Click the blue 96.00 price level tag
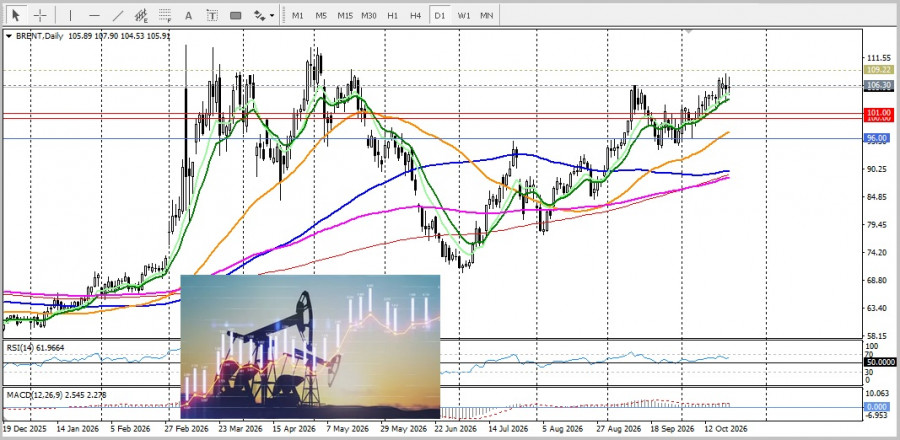900x440 pixels. pos(878,138)
